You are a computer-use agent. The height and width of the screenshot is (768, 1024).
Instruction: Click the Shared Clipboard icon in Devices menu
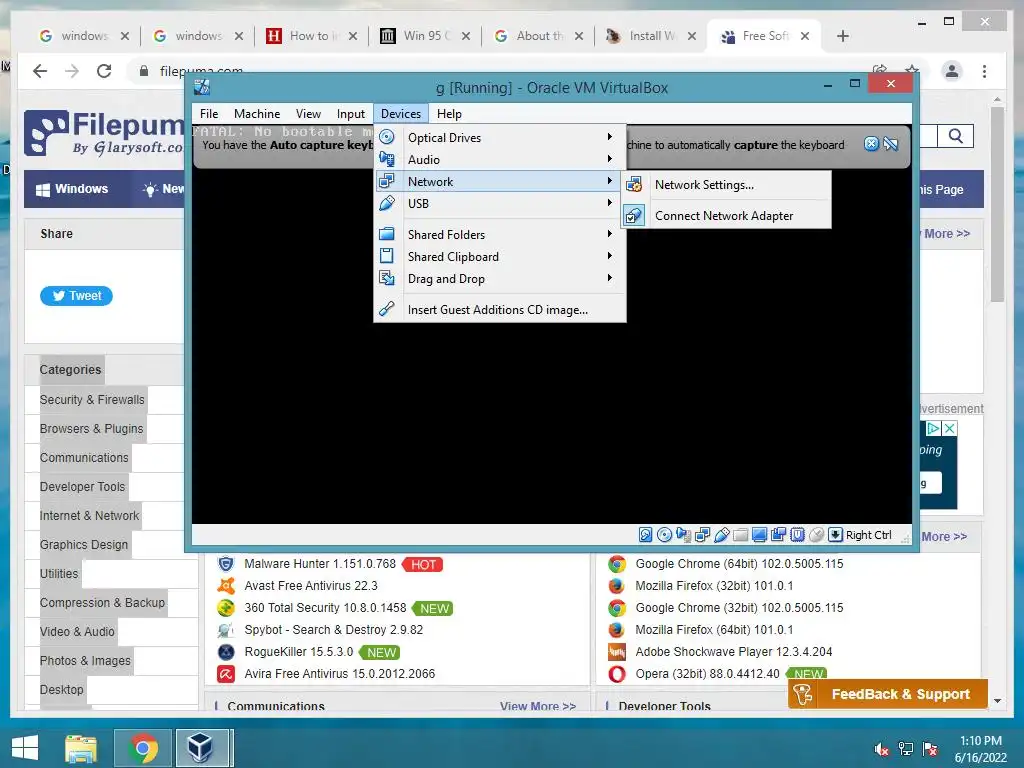click(x=387, y=256)
